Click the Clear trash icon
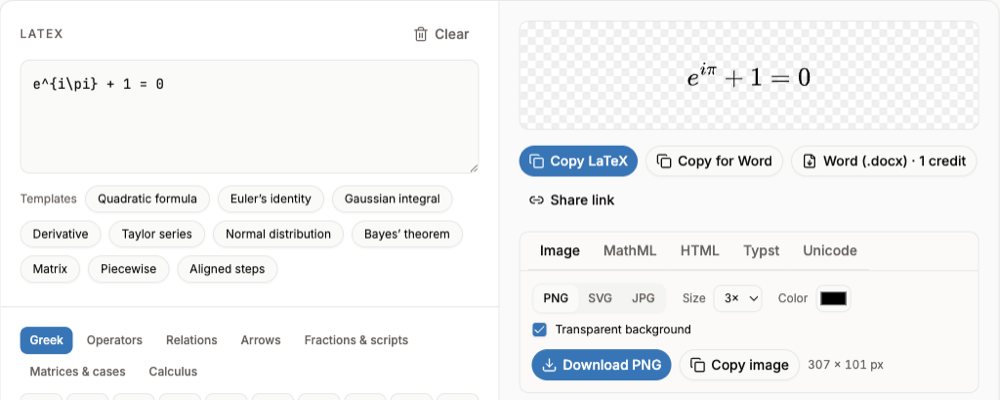This screenshot has height=400, width=1000. (x=421, y=34)
